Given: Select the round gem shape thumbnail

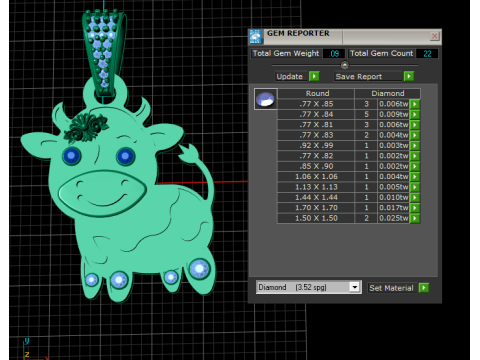Looking at the screenshot, I should 265,99.
